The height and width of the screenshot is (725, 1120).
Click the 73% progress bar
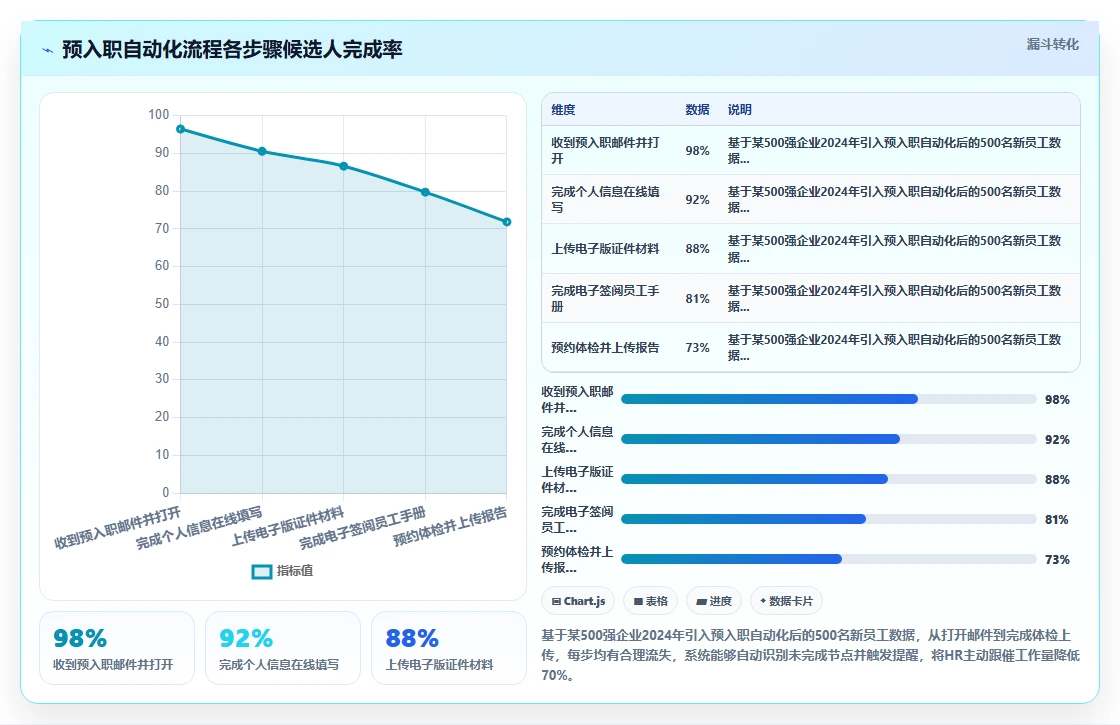(829, 559)
